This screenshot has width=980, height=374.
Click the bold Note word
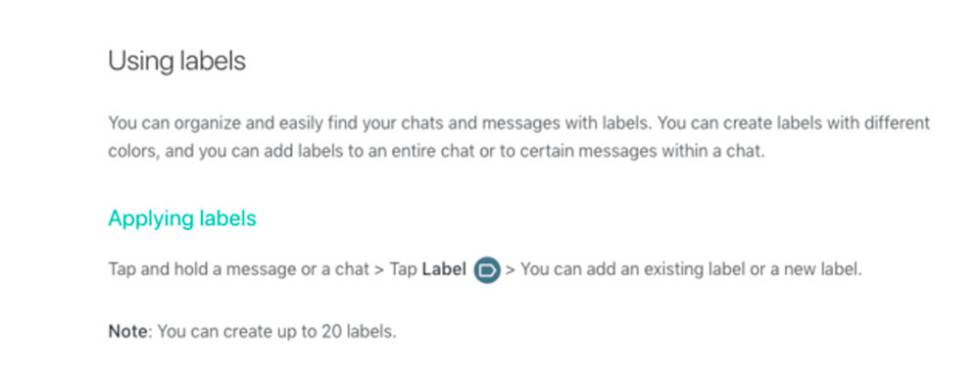[x=129, y=331]
